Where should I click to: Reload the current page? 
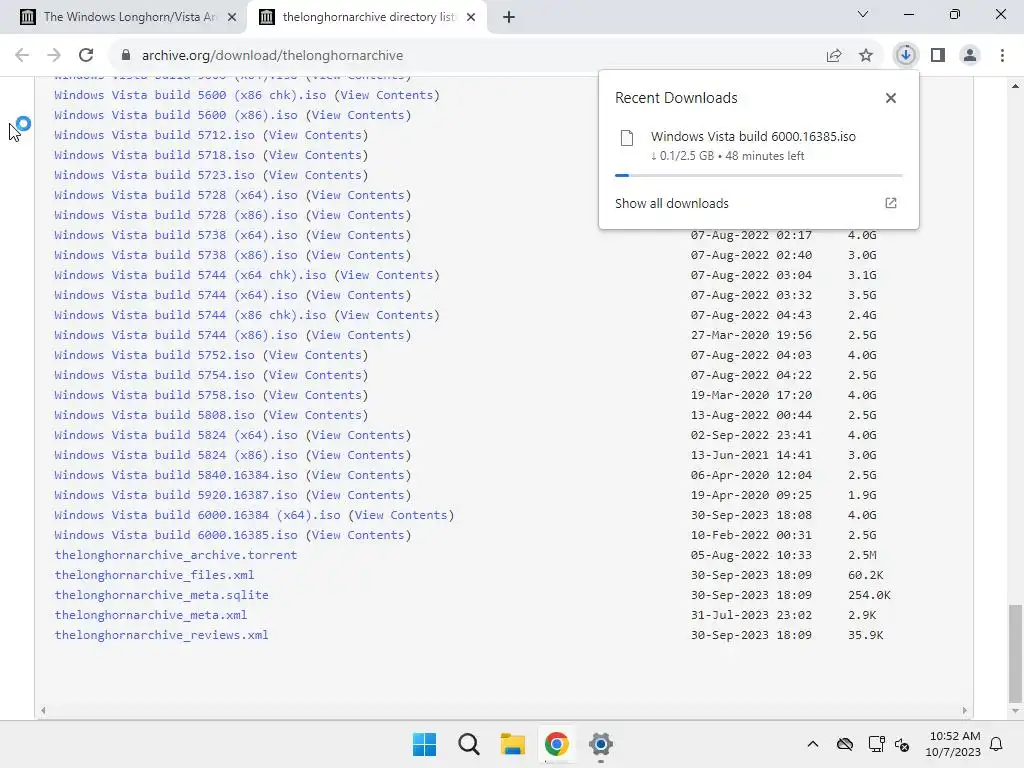(86, 56)
